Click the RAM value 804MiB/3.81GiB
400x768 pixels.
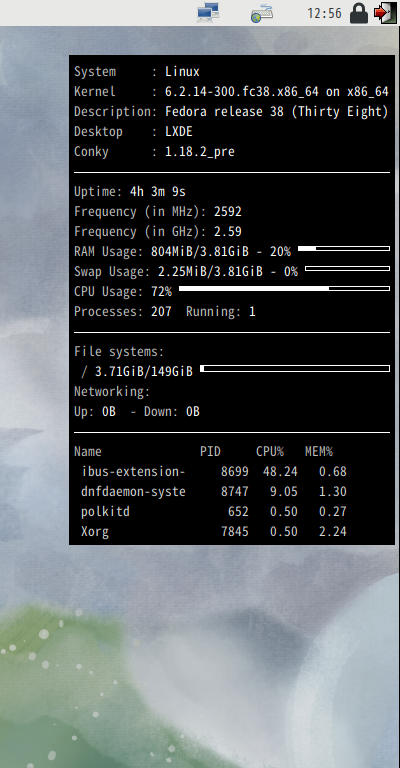(x=200, y=252)
